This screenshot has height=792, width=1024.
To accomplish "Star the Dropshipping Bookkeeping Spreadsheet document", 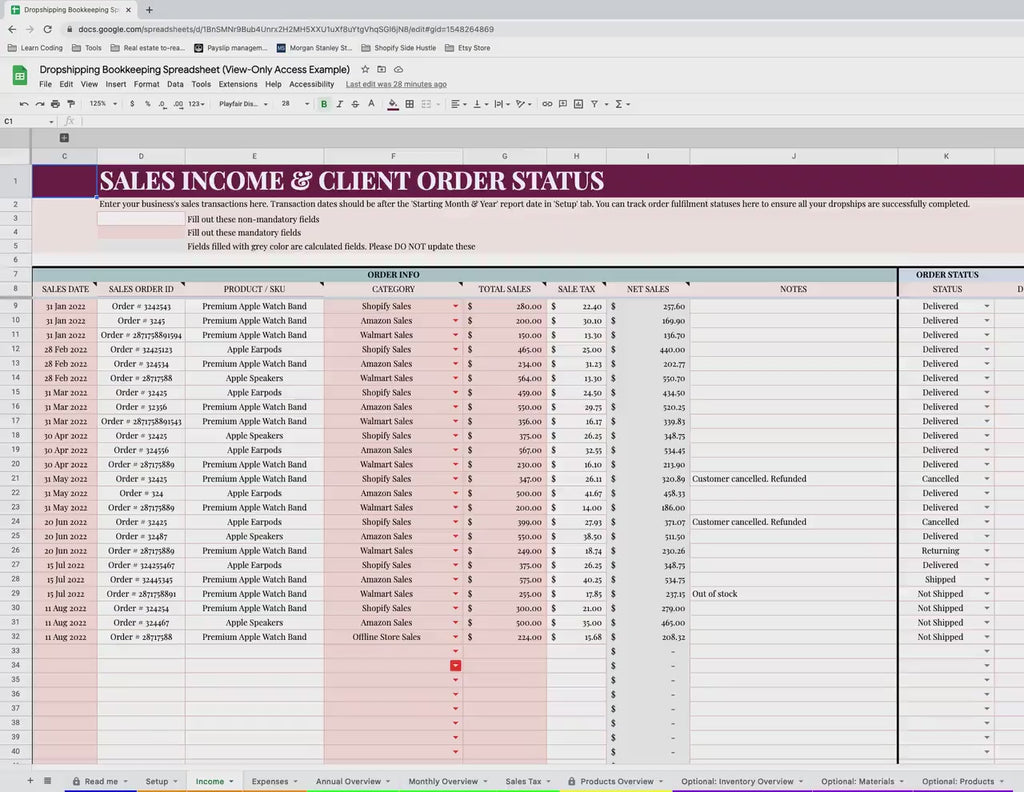I will point(365,70).
